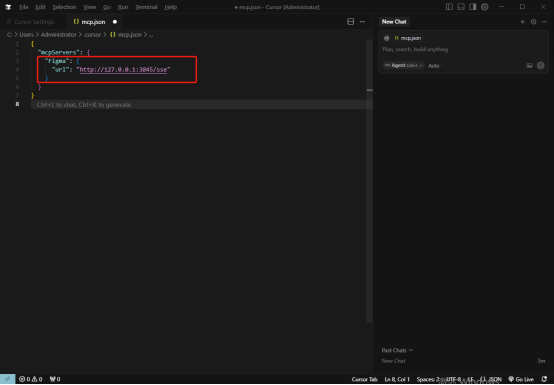Start a new chat with plus icon
Screen dimensions: 554x385
coord(522,22)
